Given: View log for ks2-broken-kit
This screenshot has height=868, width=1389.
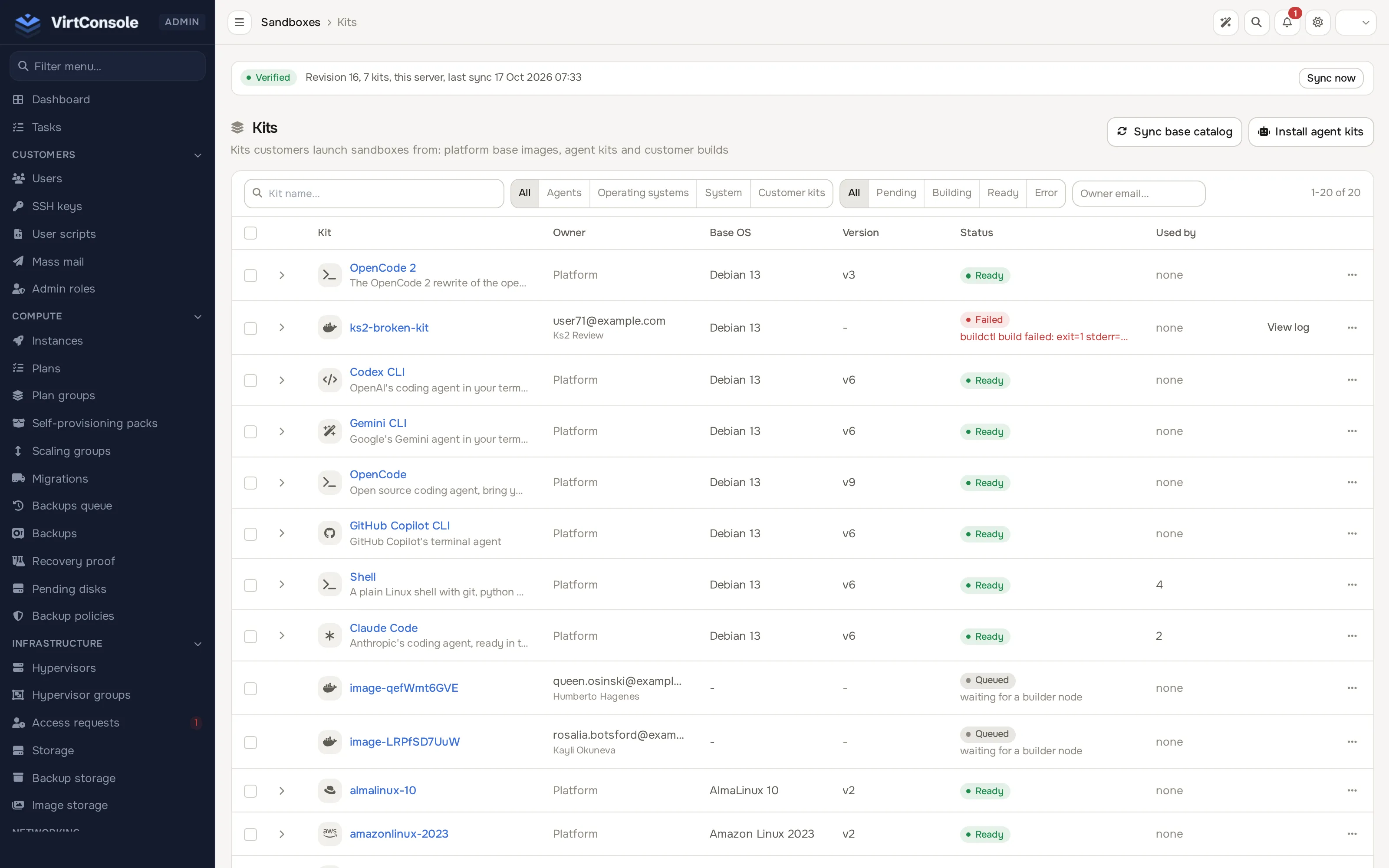Looking at the screenshot, I should pyautogui.click(x=1288, y=327).
